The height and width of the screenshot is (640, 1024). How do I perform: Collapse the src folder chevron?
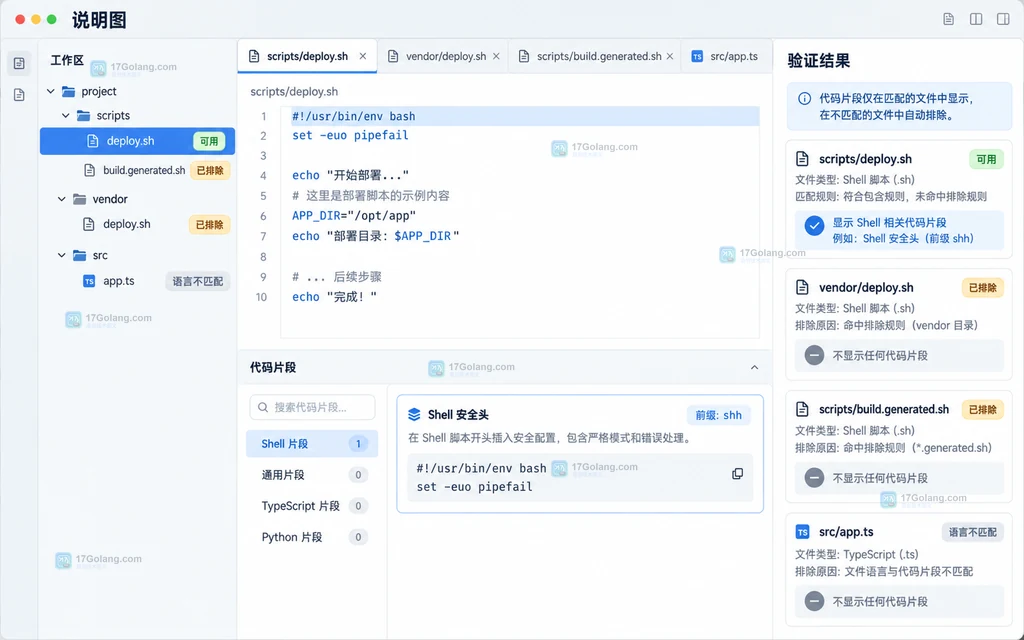61,255
